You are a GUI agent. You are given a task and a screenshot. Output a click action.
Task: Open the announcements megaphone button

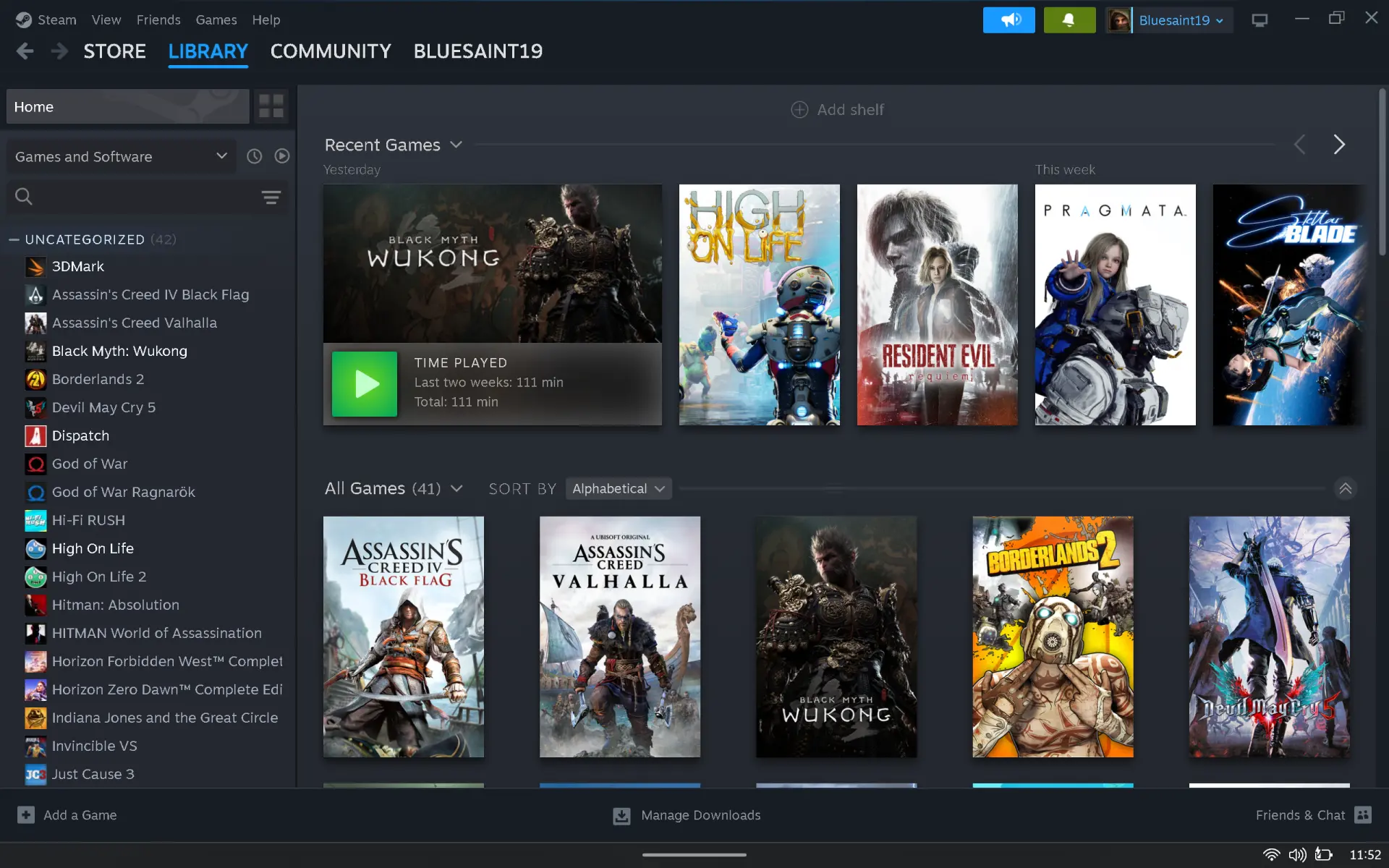coord(1008,20)
